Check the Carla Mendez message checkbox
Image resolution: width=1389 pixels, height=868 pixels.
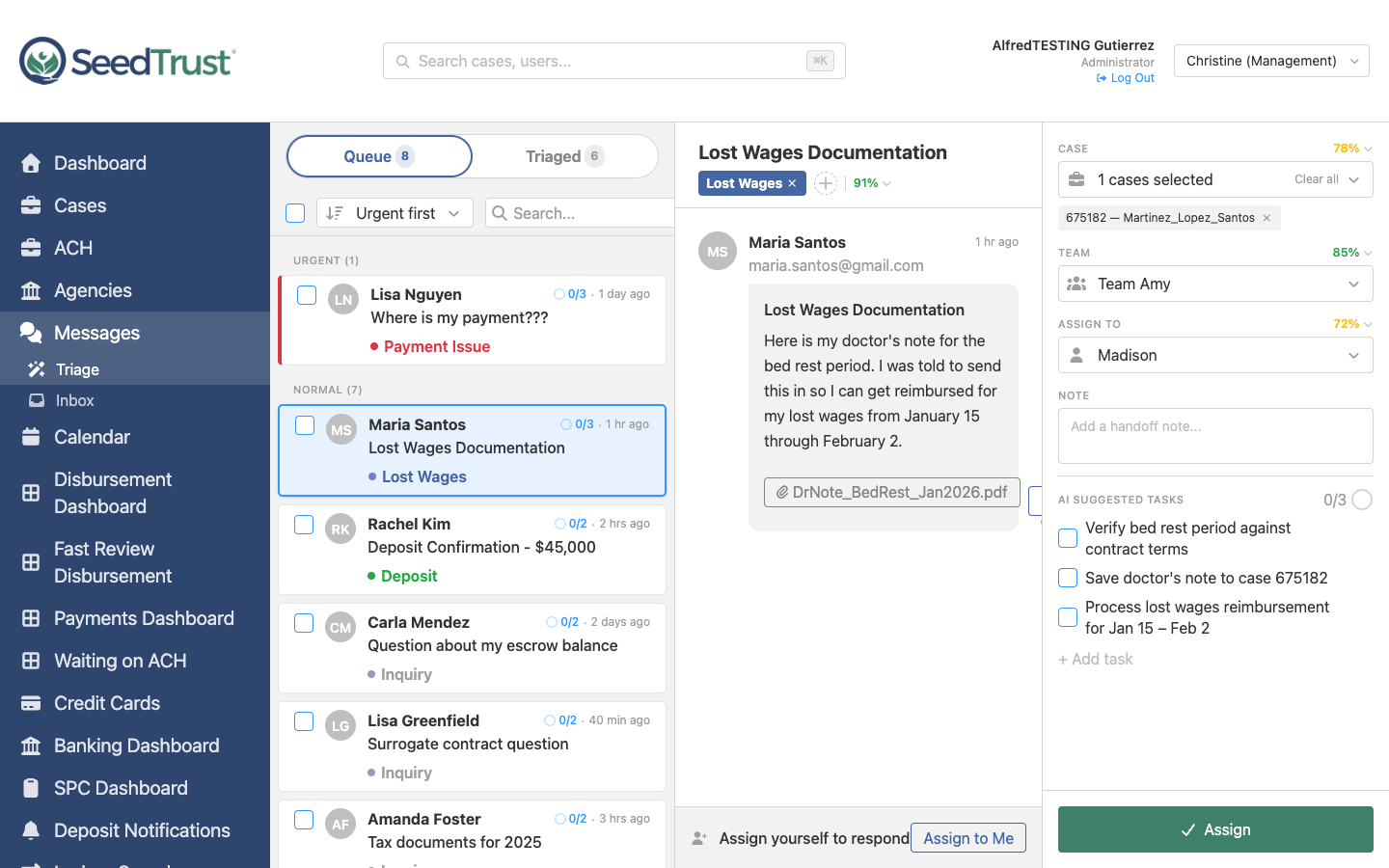coord(304,623)
